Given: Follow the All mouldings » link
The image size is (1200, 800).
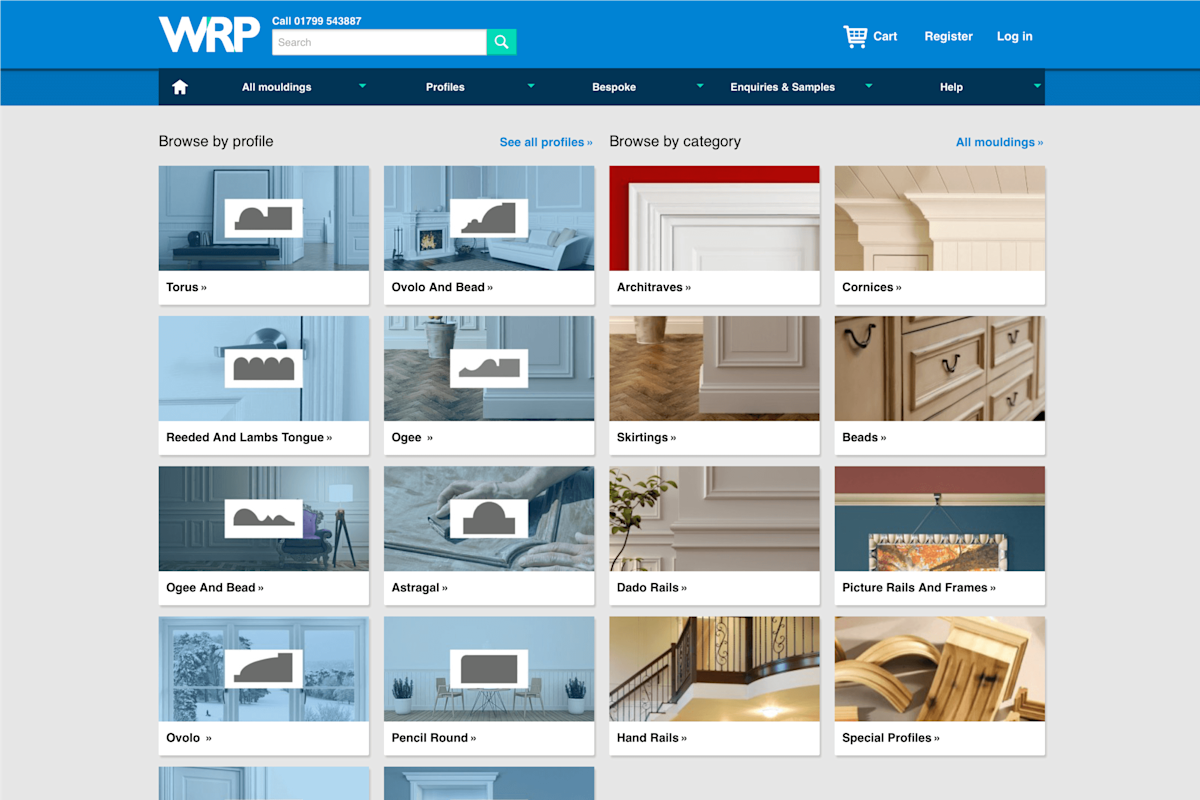Looking at the screenshot, I should click(999, 142).
